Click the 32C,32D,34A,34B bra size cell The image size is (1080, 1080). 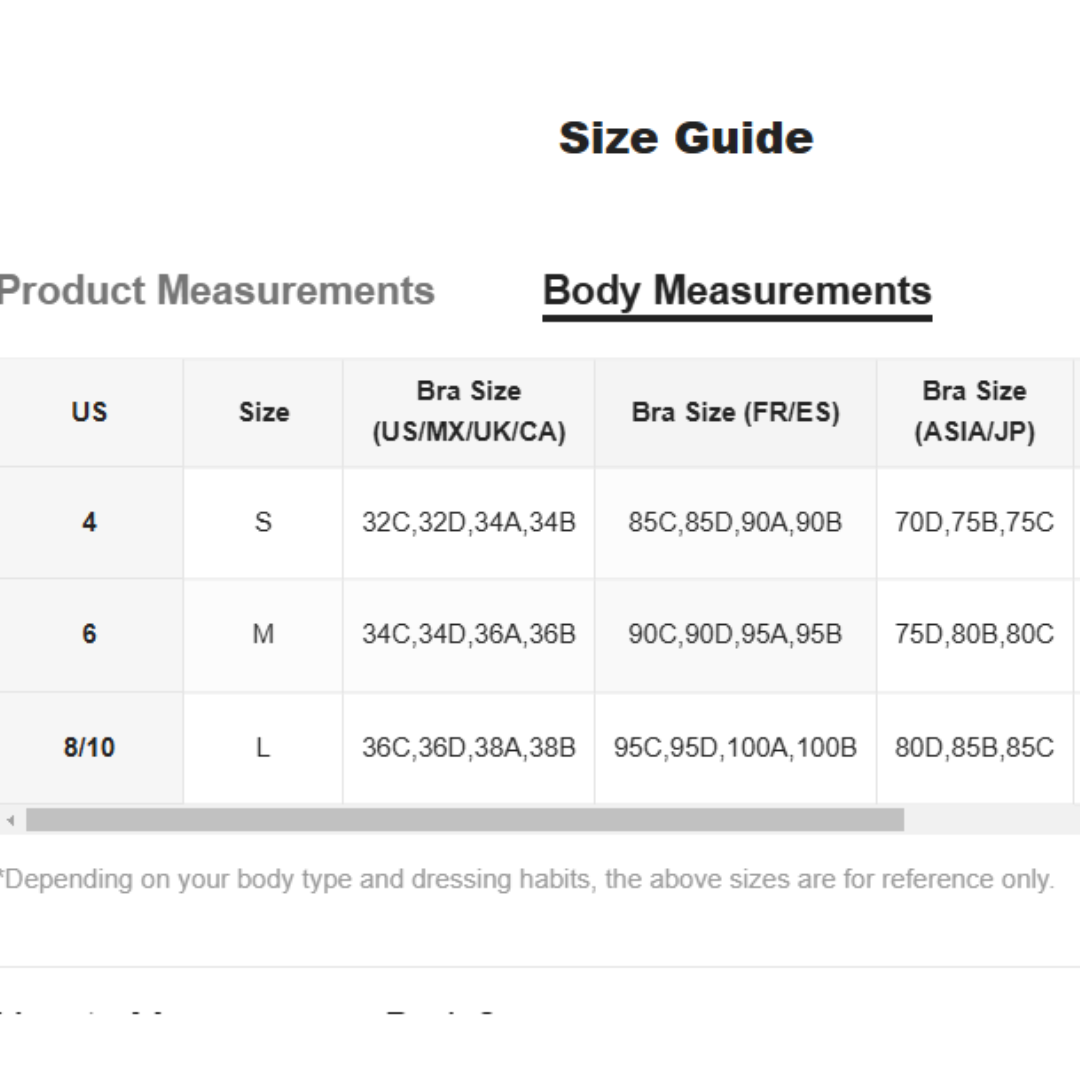469,522
